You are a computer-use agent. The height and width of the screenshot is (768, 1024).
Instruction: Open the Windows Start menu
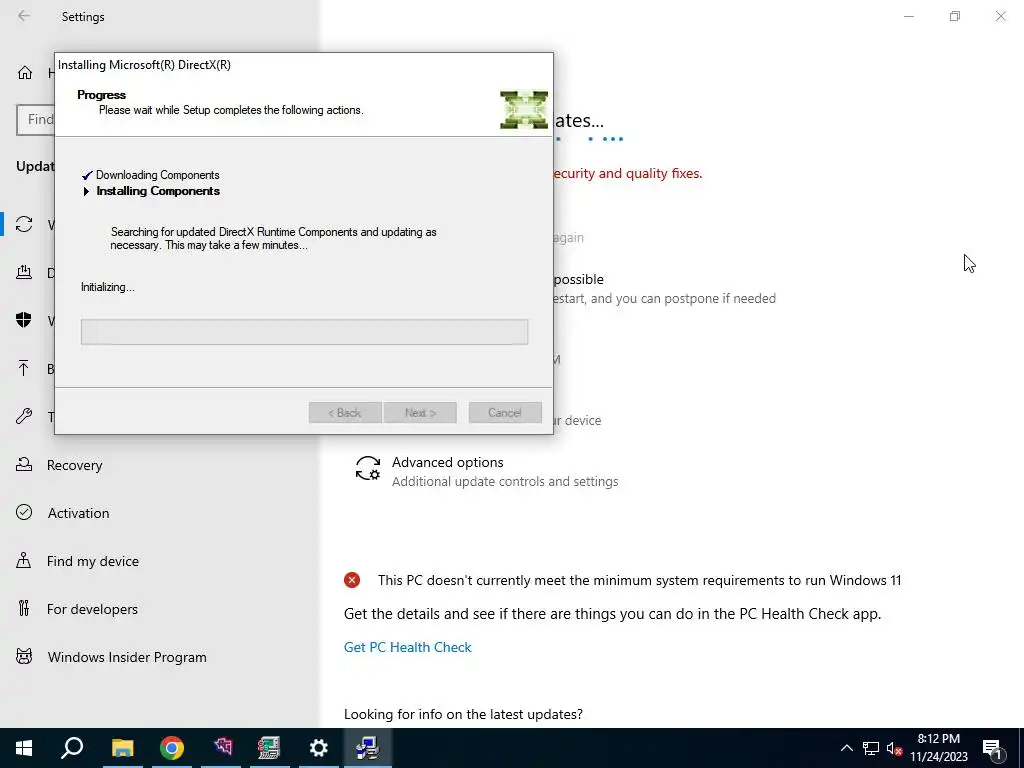[24, 748]
